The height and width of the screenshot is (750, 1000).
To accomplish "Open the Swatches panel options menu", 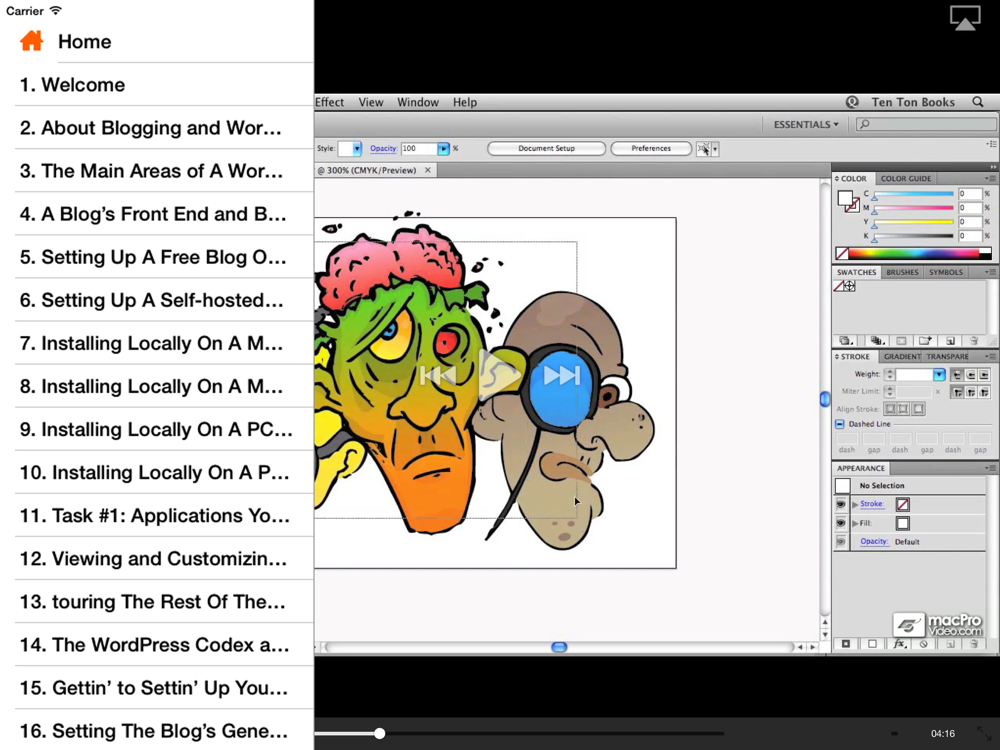I will 990,272.
